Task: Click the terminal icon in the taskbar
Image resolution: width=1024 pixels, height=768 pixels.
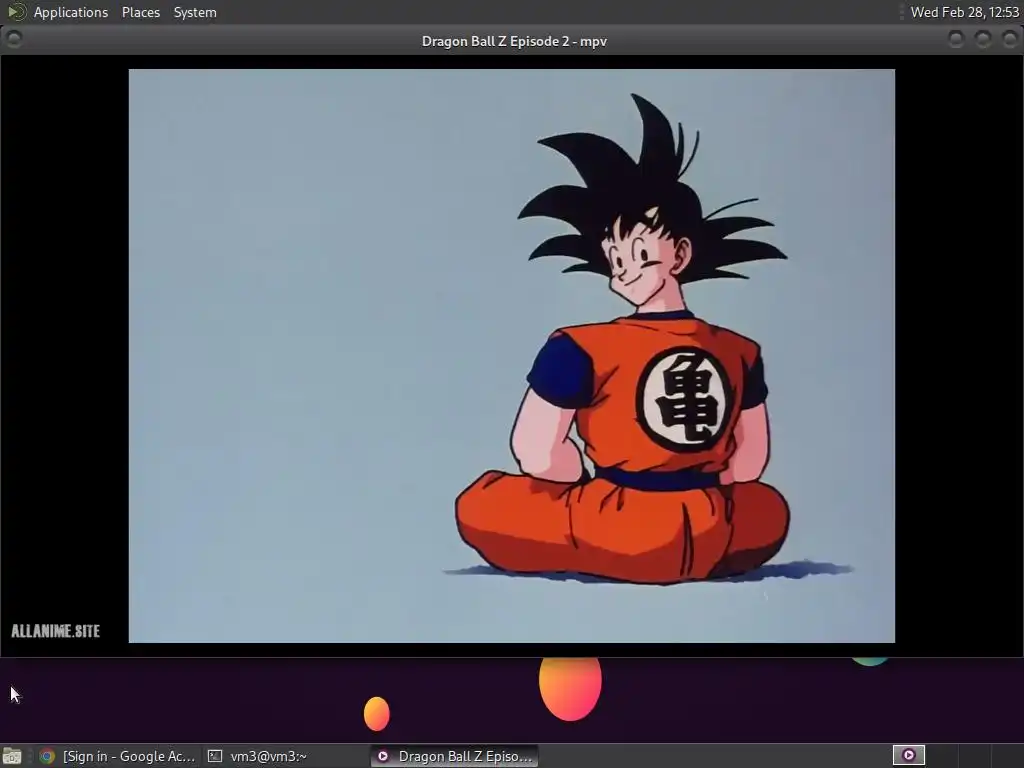Action: pyautogui.click(x=215, y=756)
